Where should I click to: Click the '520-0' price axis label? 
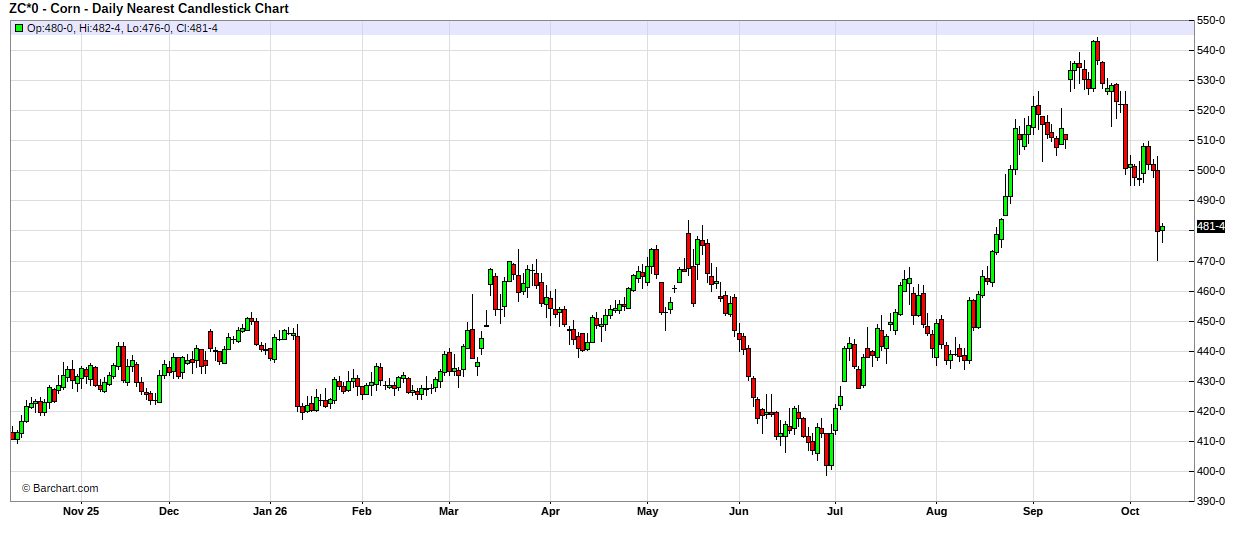click(1212, 110)
